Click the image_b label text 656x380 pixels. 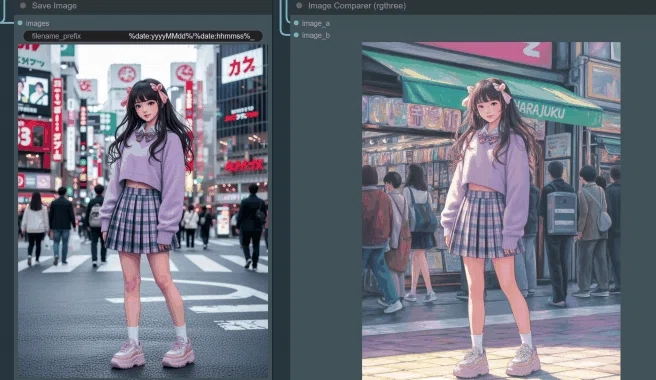(316, 35)
